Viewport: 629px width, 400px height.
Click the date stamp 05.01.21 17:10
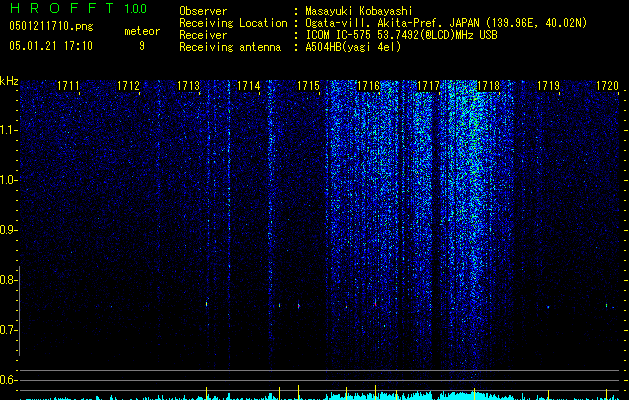pyautogui.click(x=51, y=46)
